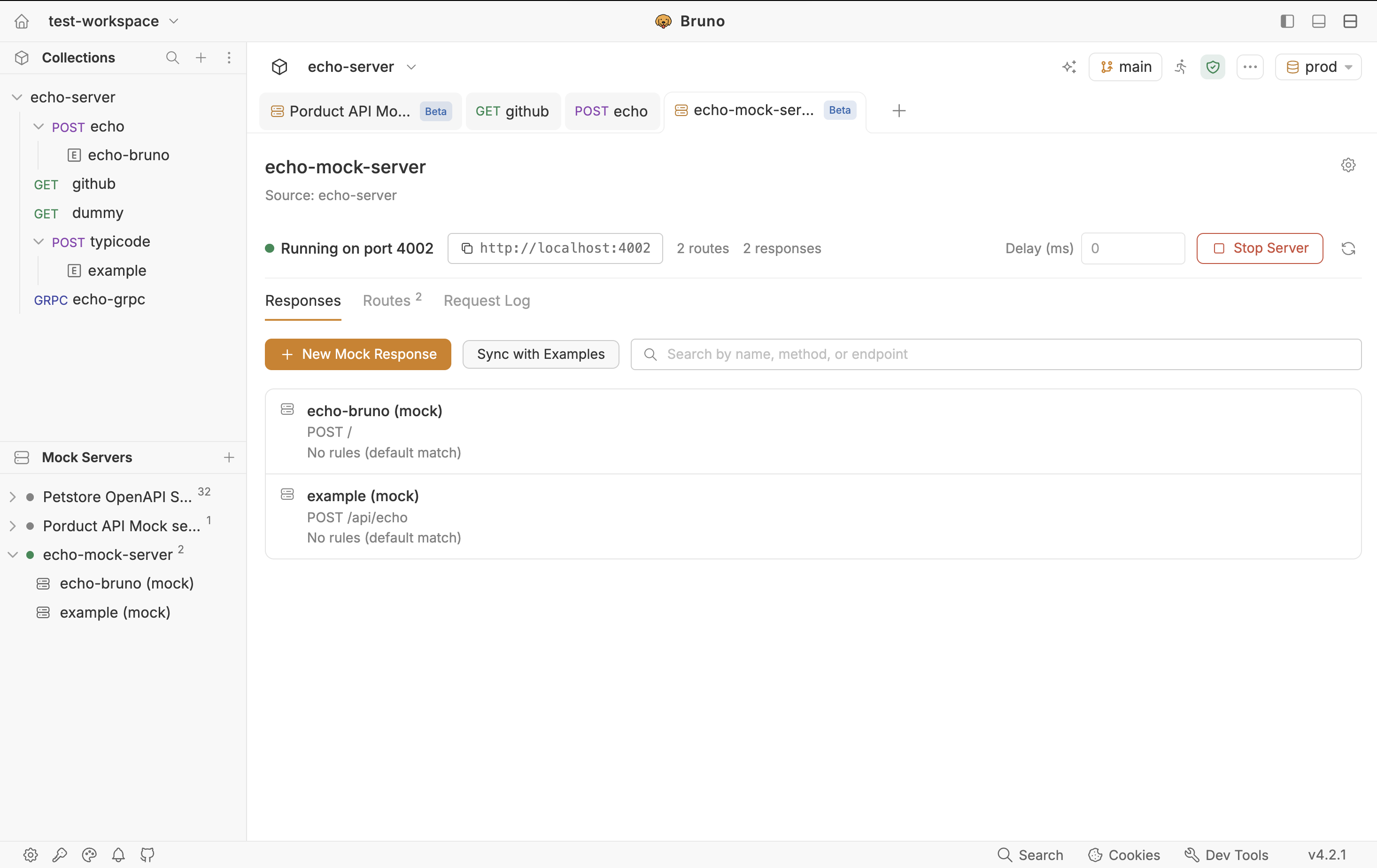Screen dimensions: 1377x868
Task: Add a new collection with plus icon
Action: (x=201, y=58)
